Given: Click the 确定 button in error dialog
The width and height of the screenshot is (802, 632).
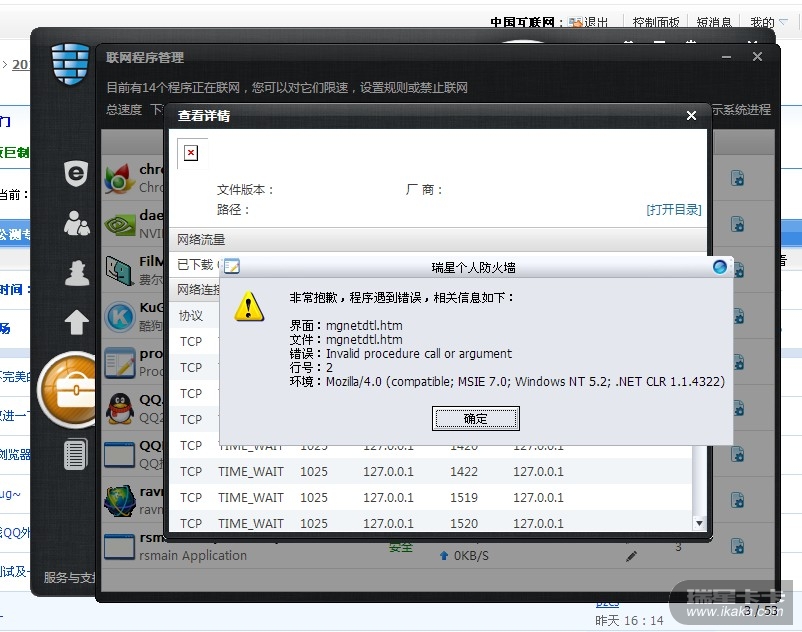Looking at the screenshot, I should click(x=475, y=418).
